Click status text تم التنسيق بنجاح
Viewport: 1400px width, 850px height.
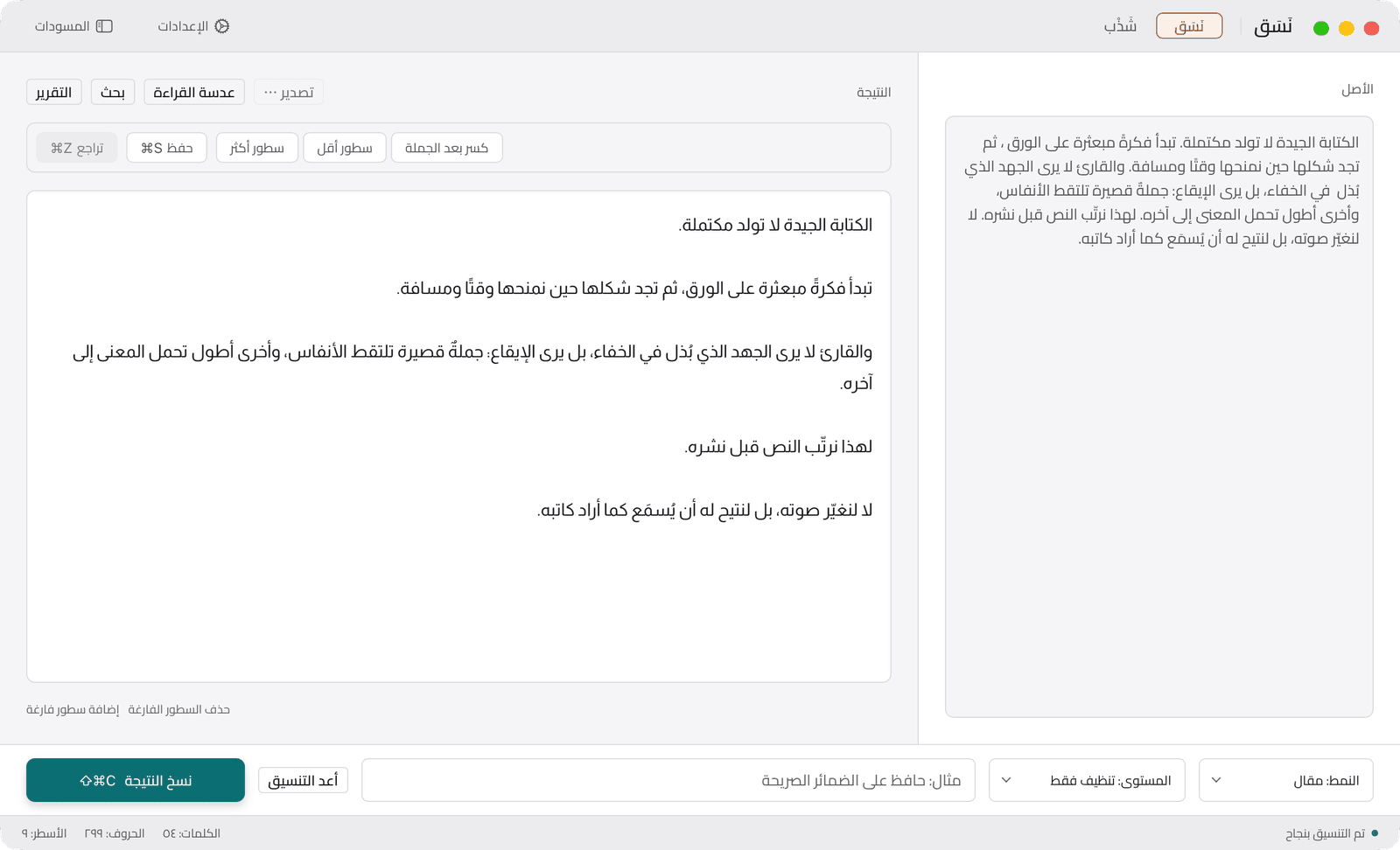1325,833
